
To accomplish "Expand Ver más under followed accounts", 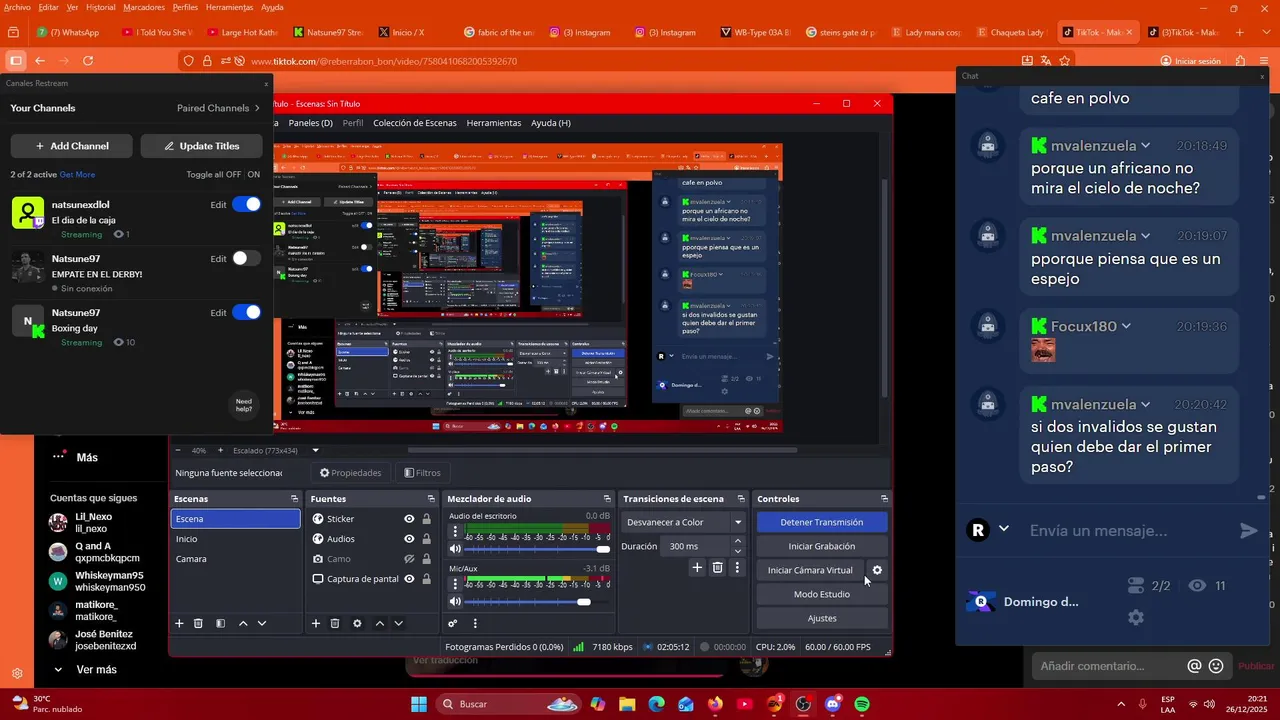I will point(96,670).
